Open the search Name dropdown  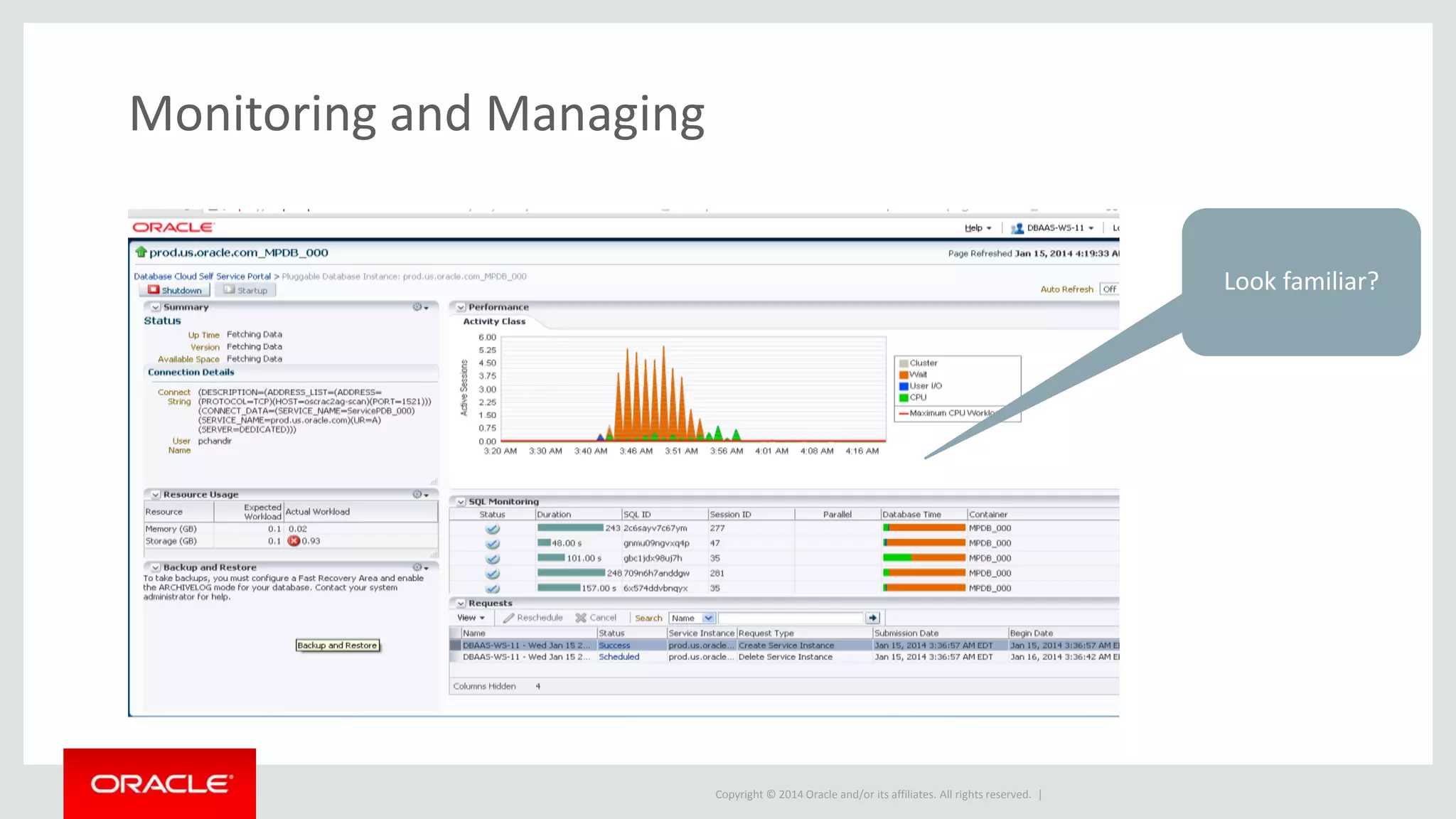692,618
